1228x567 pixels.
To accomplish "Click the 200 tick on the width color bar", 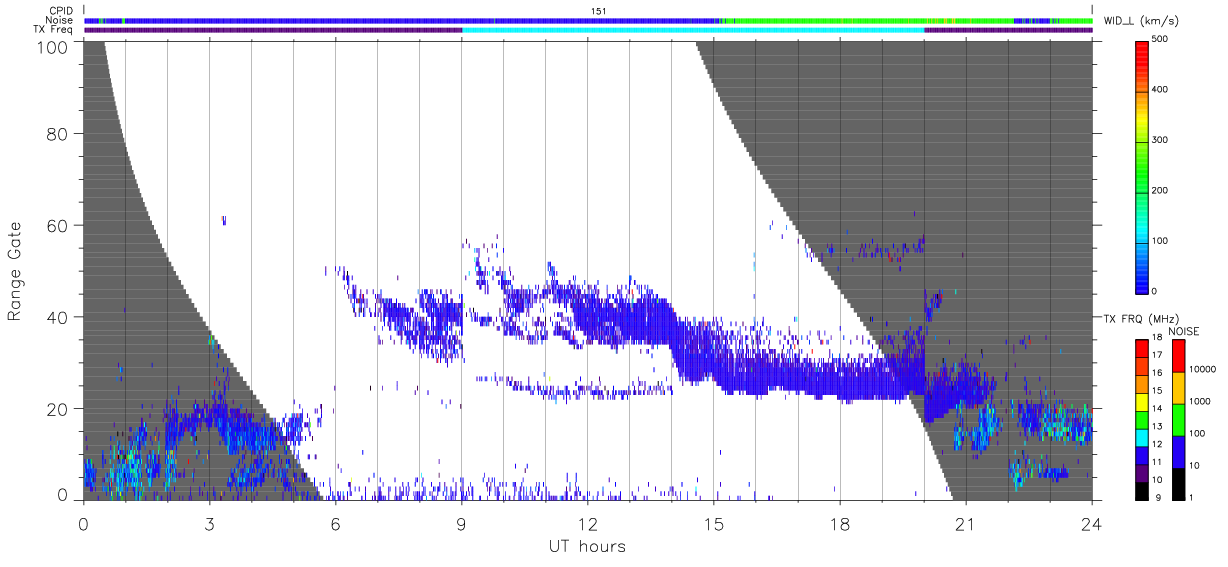I will tap(1161, 190).
